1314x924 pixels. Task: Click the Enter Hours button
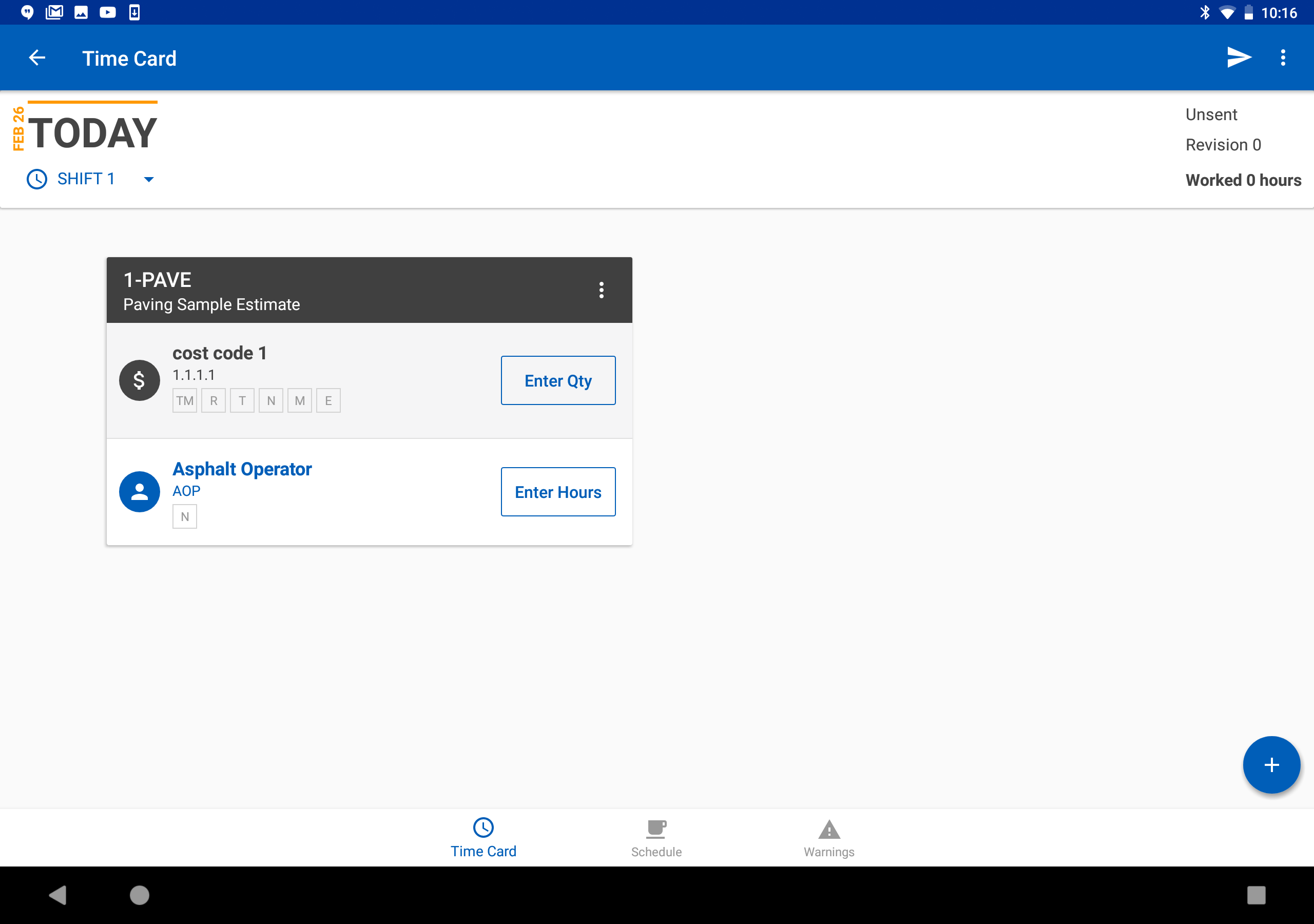point(558,491)
